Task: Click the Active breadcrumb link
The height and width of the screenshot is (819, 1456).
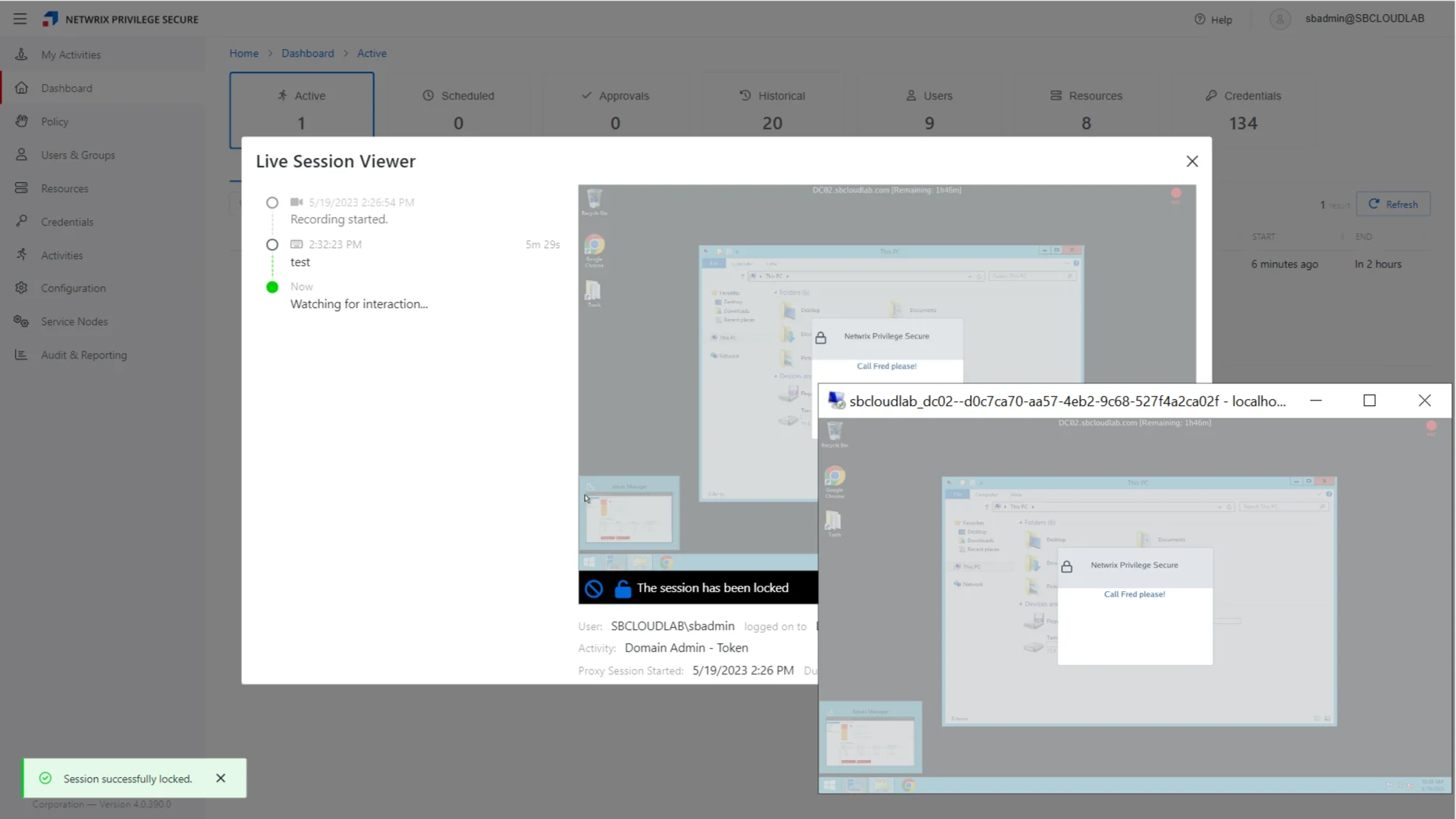Action: (x=372, y=53)
